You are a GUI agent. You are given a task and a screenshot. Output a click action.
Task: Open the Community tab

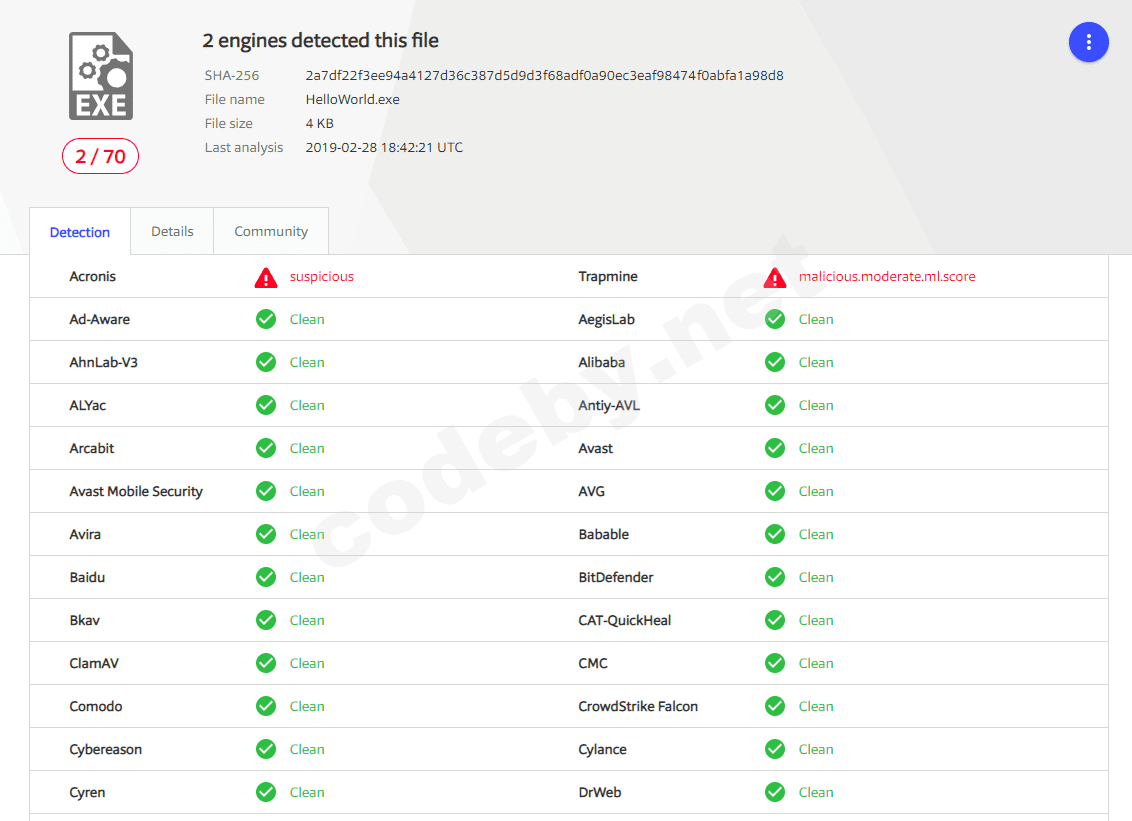click(x=271, y=231)
